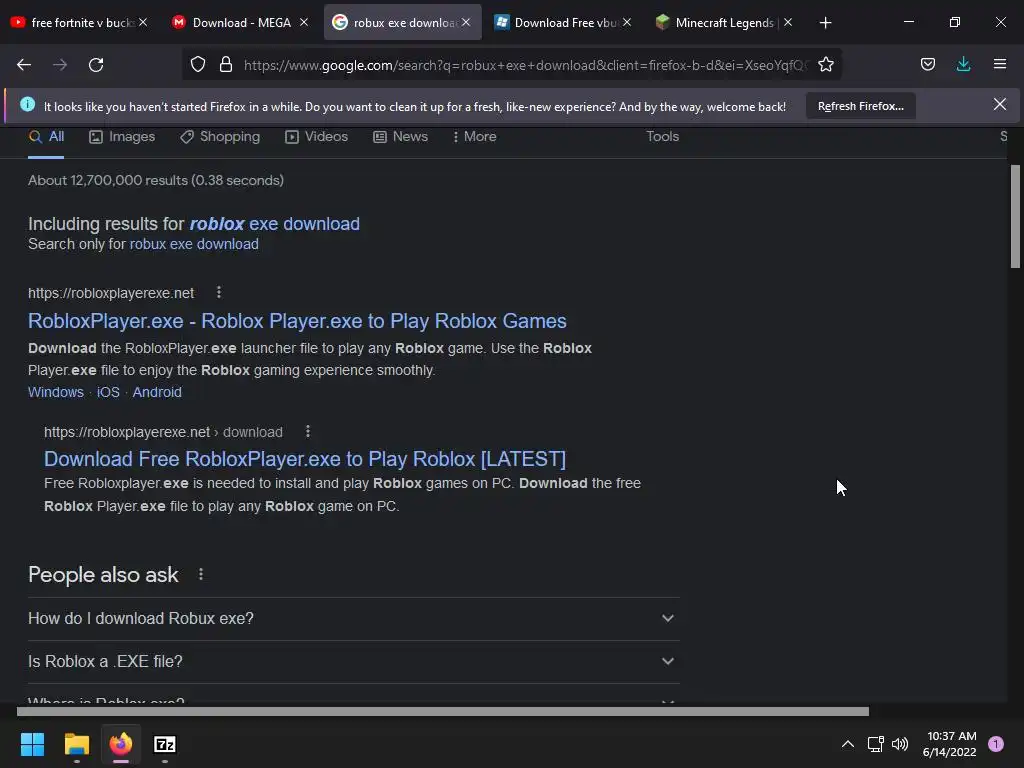Search only for 'robux exe download'
The height and width of the screenshot is (768, 1024).
pyautogui.click(x=194, y=244)
